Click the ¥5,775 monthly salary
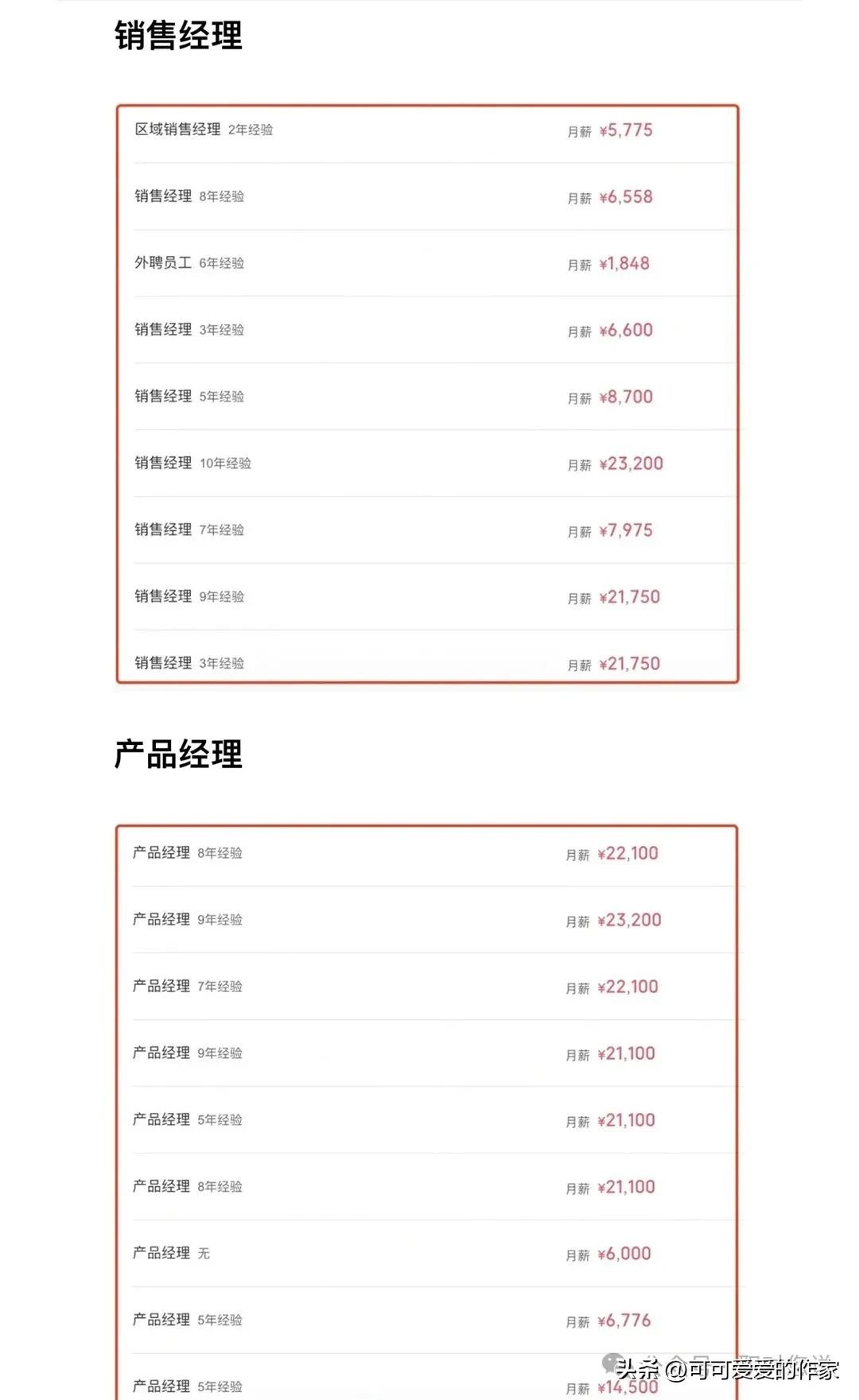Viewport: 859px width, 1400px height. coord(625,130)
